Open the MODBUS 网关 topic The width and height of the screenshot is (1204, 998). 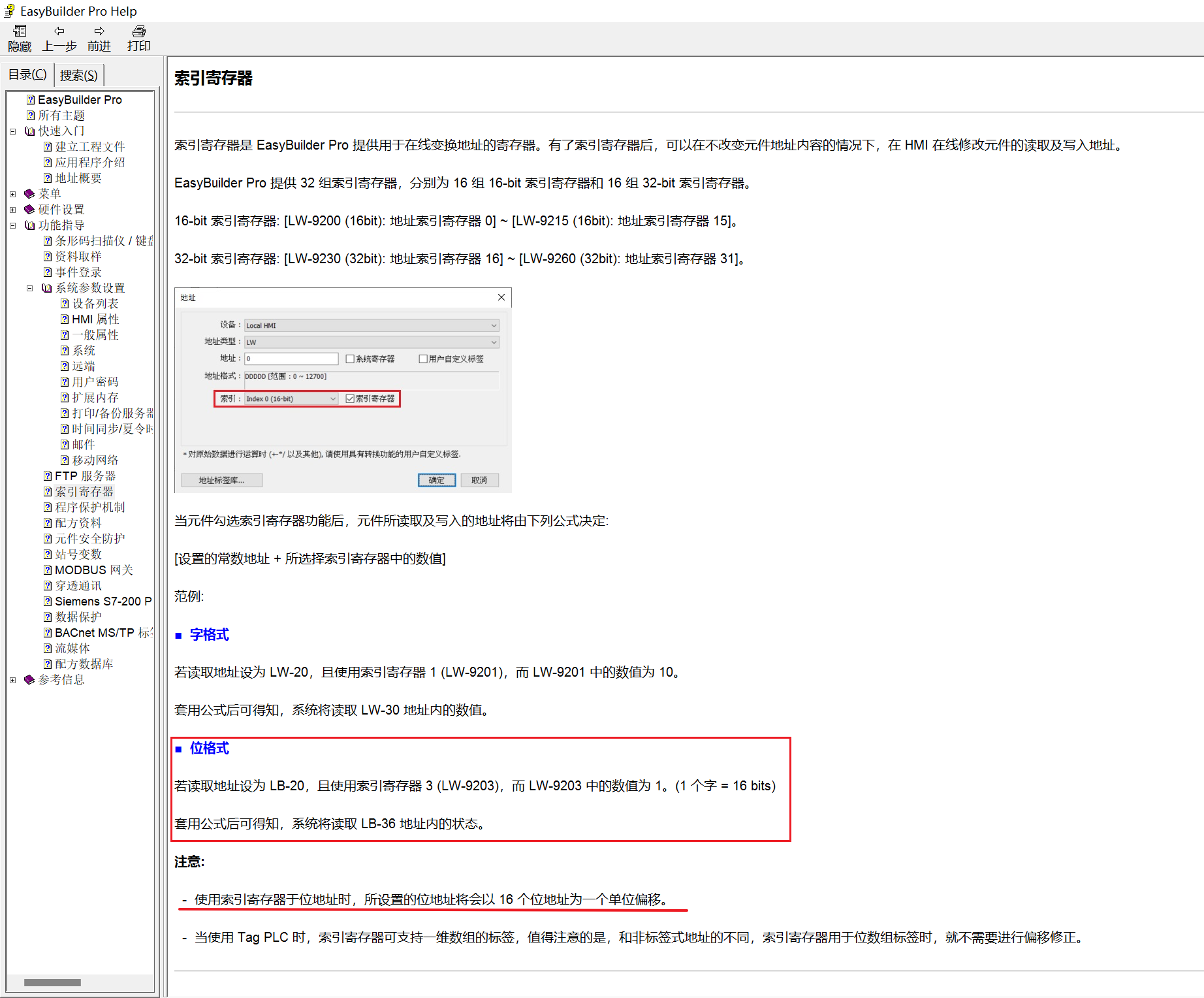[93, 570]
